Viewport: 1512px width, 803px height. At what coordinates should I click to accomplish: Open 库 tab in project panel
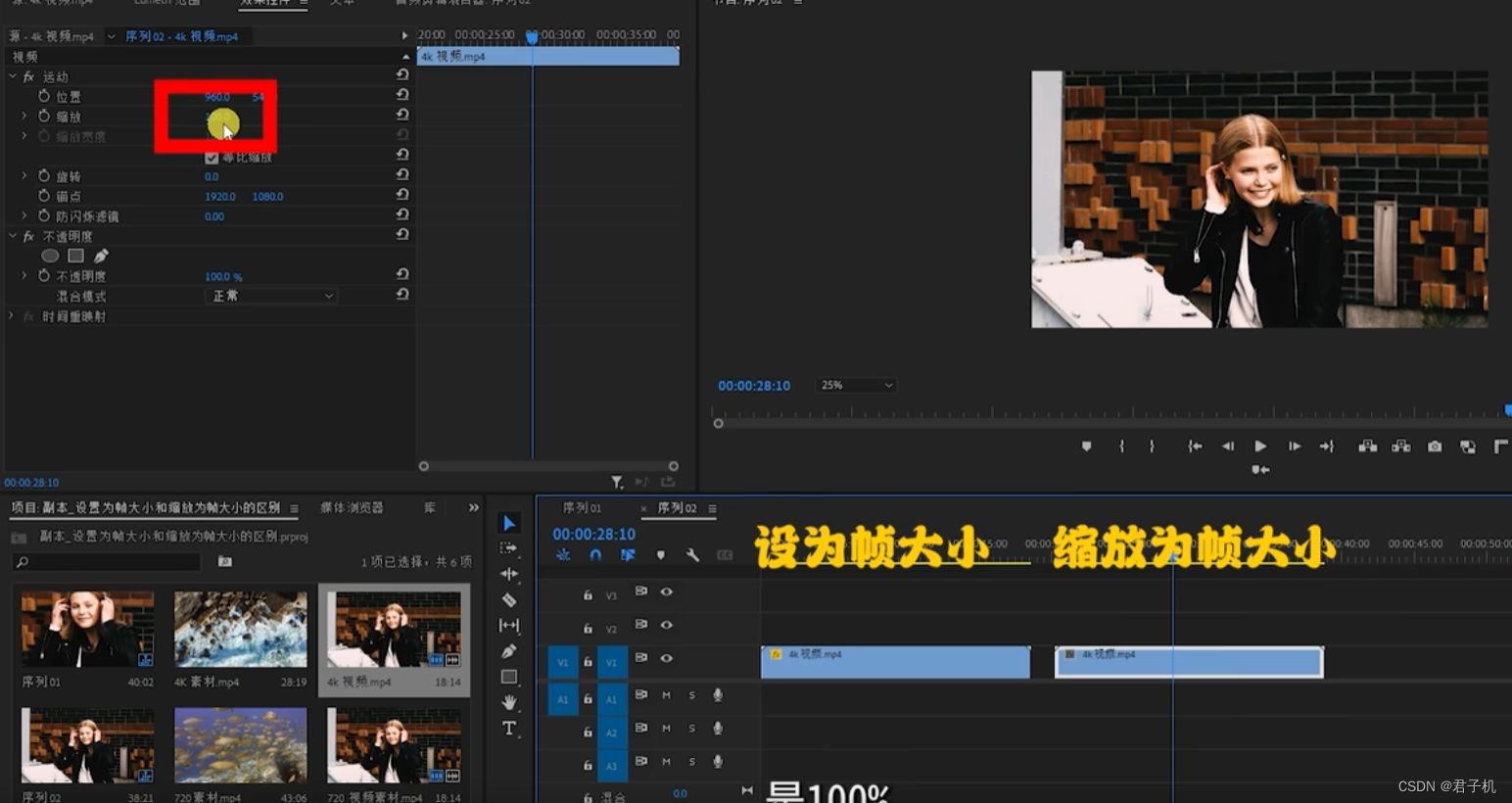(430, 507)
